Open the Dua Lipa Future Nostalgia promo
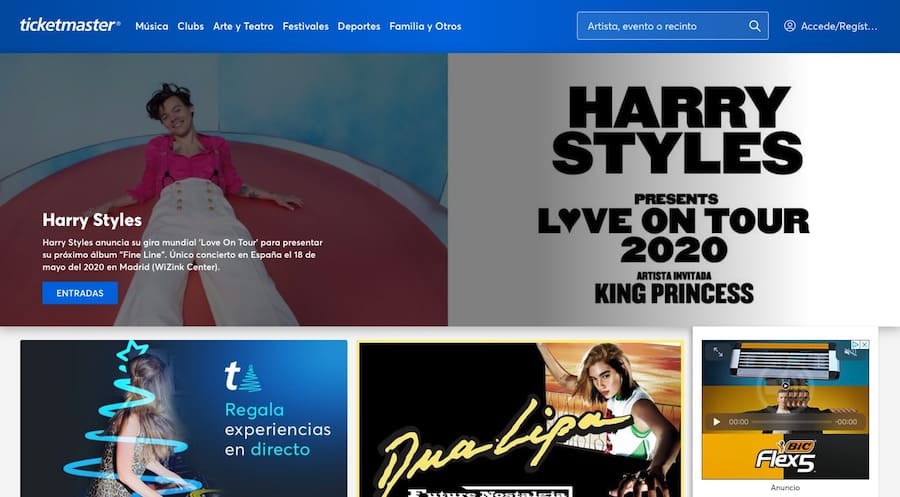 520,420
